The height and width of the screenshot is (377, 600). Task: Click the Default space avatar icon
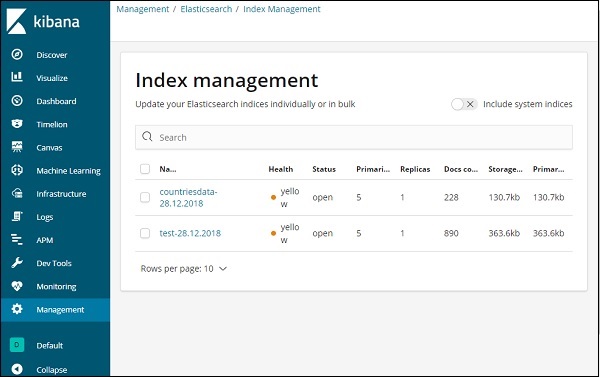[17, 345]
